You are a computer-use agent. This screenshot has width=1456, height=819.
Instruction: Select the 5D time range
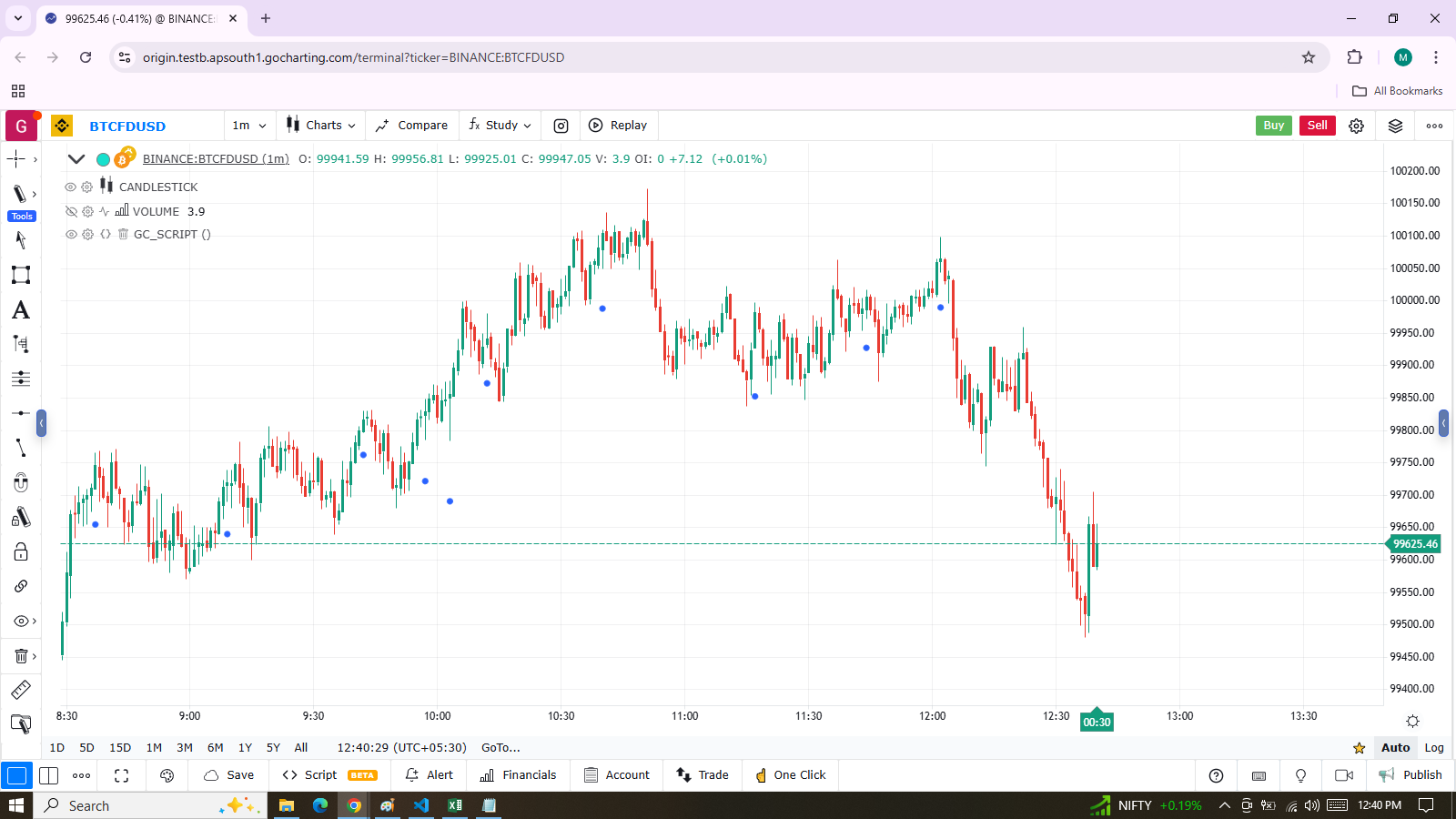point(86,747)
